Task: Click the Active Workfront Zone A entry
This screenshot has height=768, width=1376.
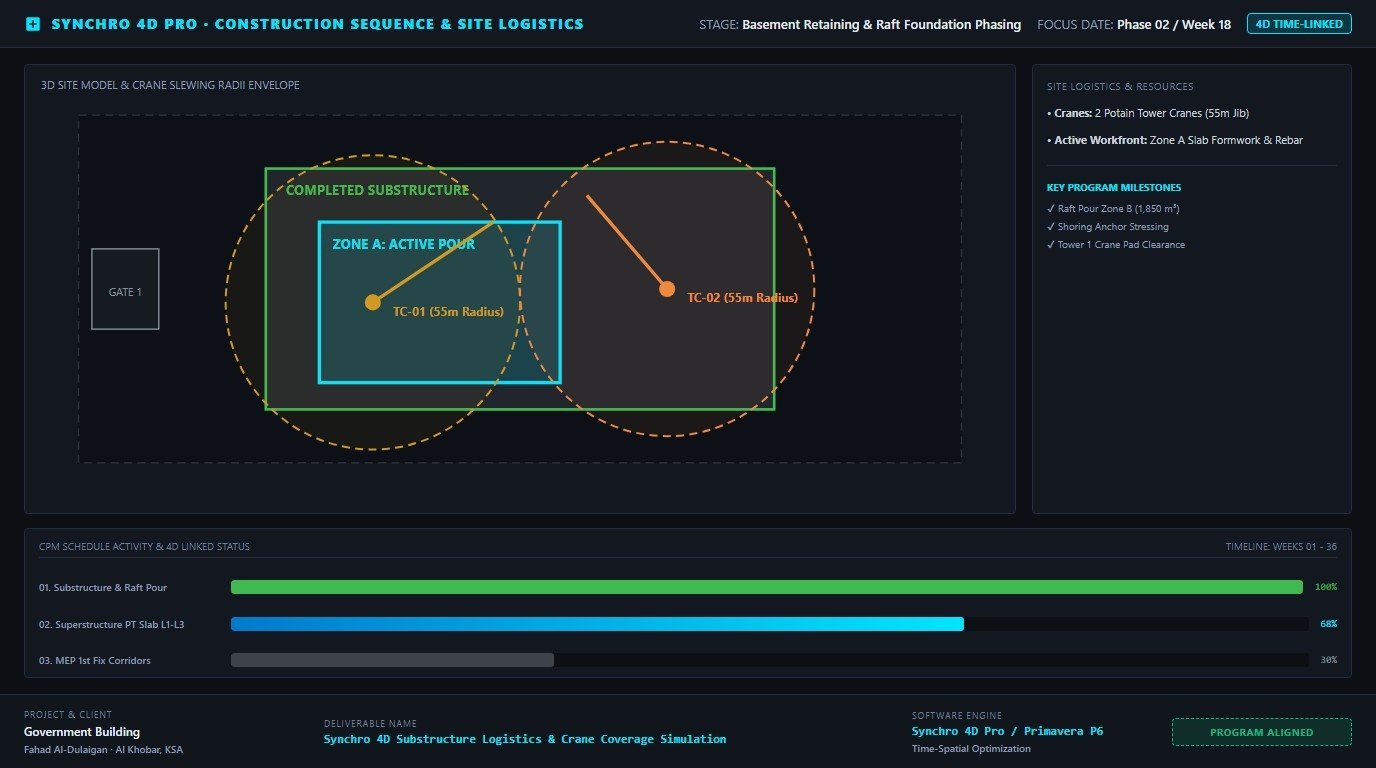Action: (x=1174, y=140)
